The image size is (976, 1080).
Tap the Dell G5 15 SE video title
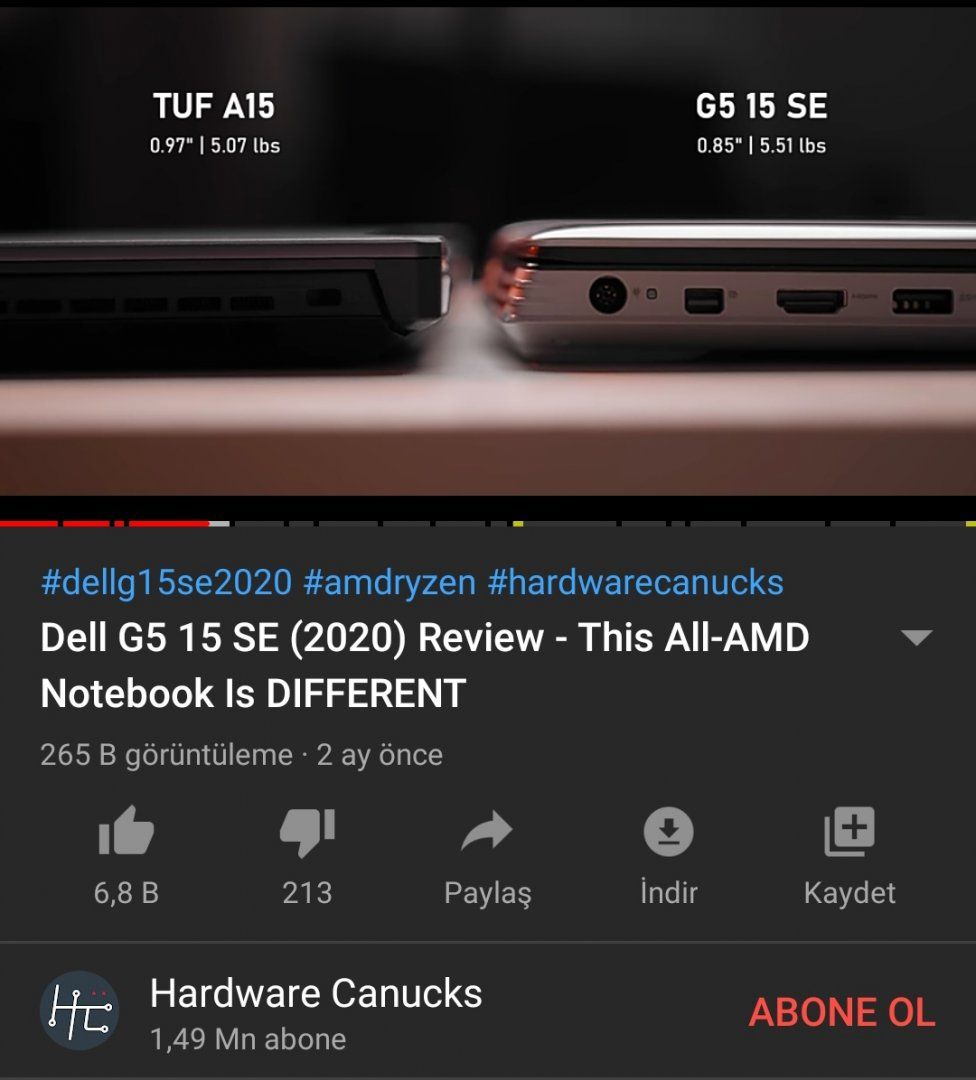(x=425, y=665)
